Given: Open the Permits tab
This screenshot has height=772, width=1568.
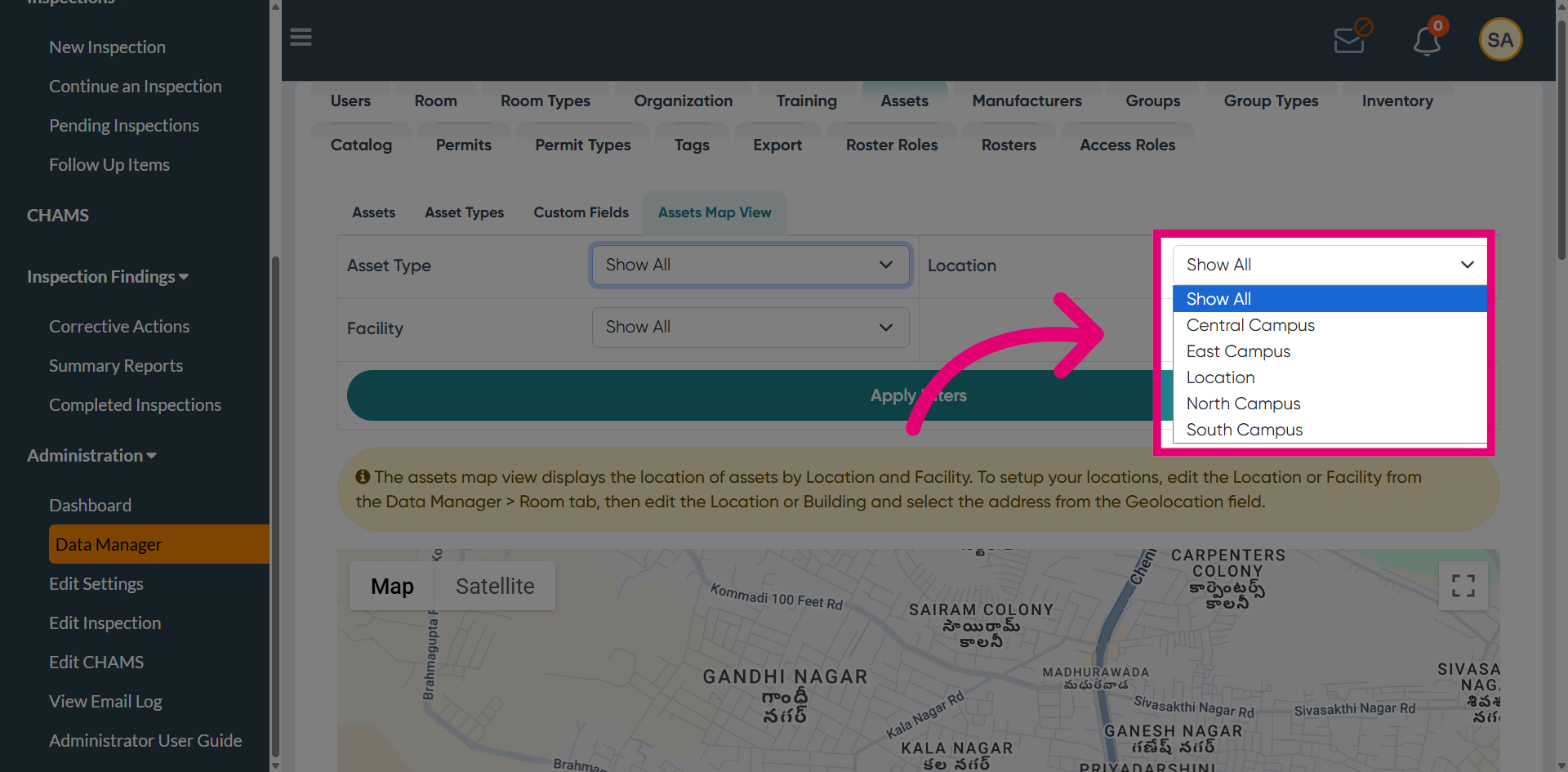Looking at the screenshot, I should pos(463,145).
